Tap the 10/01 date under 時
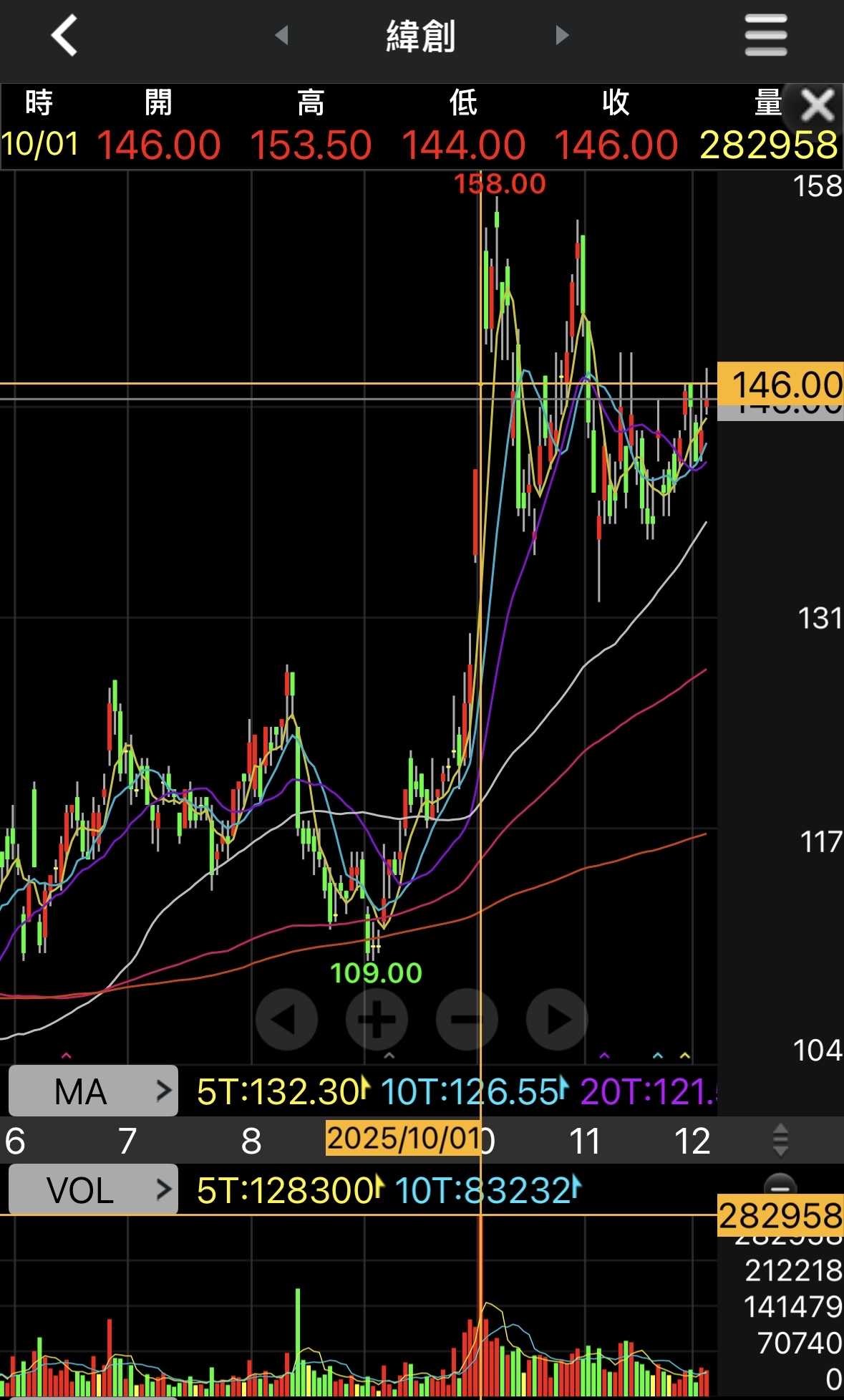Image resolution: width=844 pixels, height=1400 pixels. coord(40,144)
